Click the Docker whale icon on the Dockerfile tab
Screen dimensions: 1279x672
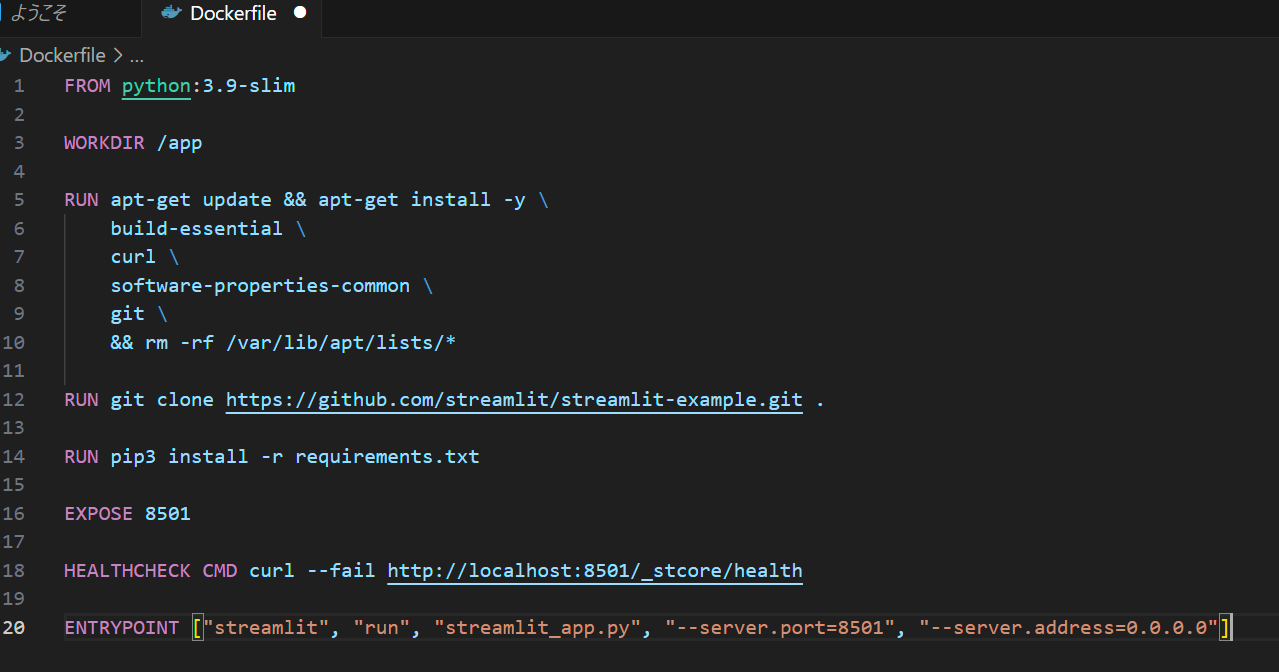click(x=170, y=13)
